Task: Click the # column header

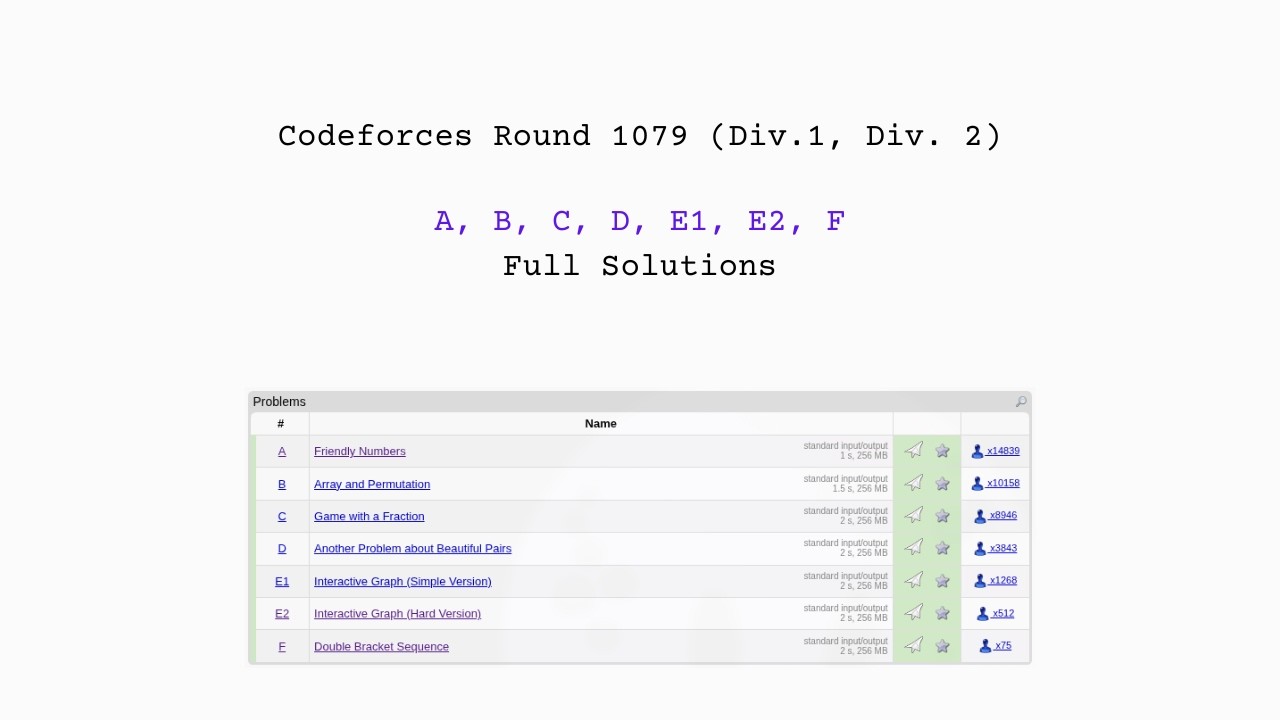Action: pyautogui.click(x=281, y=423)
